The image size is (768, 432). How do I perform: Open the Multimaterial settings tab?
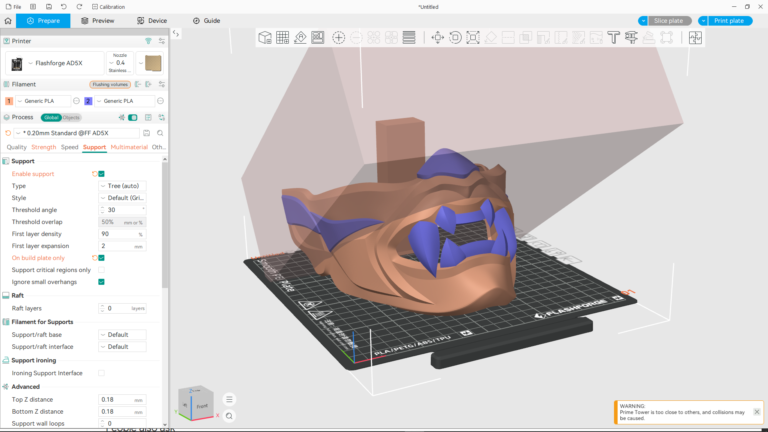tap(129, 147)
